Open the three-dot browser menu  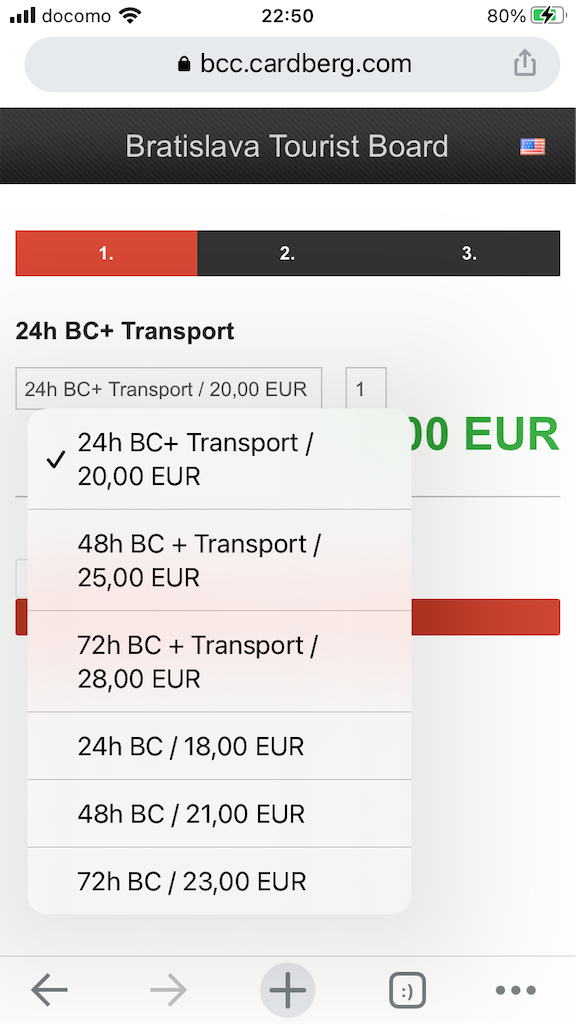515,990
